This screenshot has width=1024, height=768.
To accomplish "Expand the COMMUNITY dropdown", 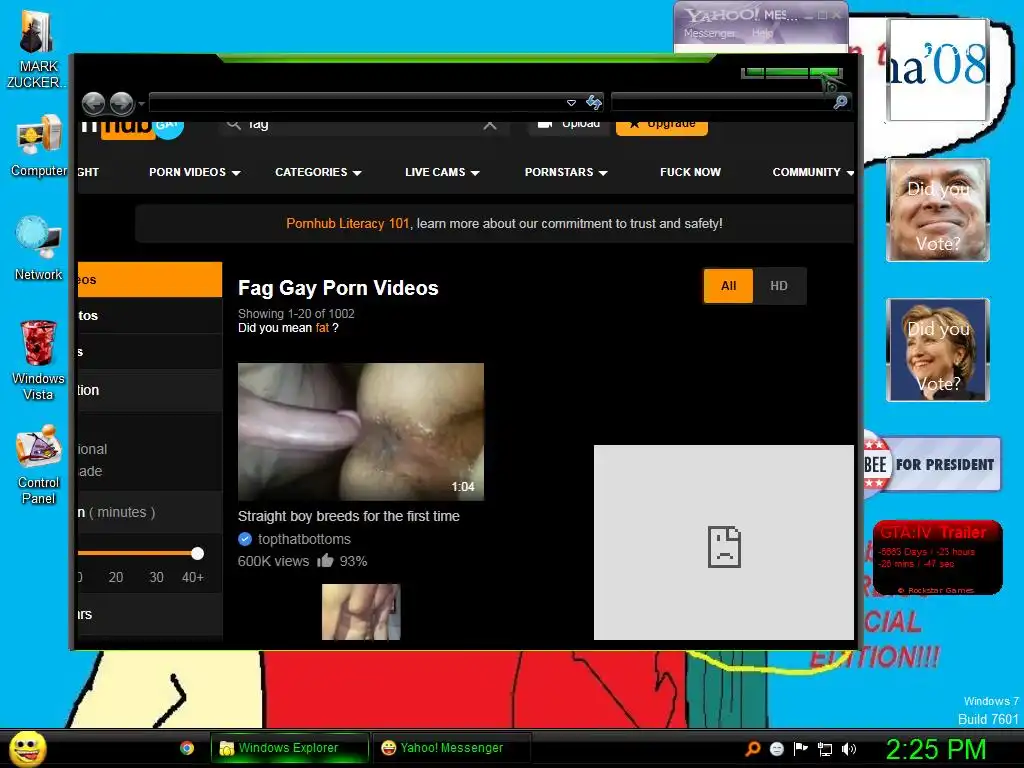I will click(x=812, y=172).
